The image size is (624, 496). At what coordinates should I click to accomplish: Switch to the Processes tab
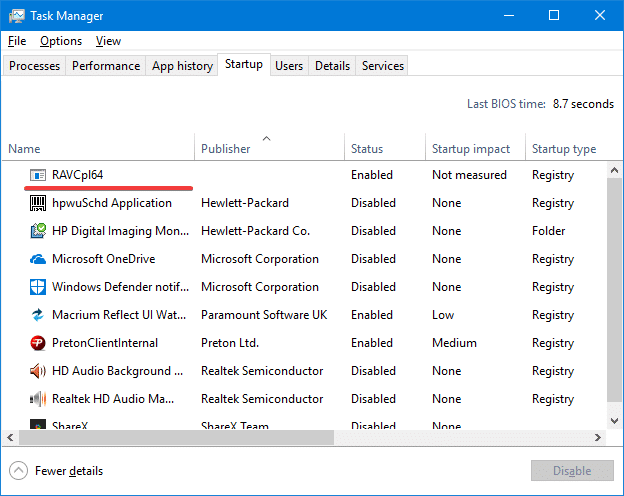coord(34,66)
